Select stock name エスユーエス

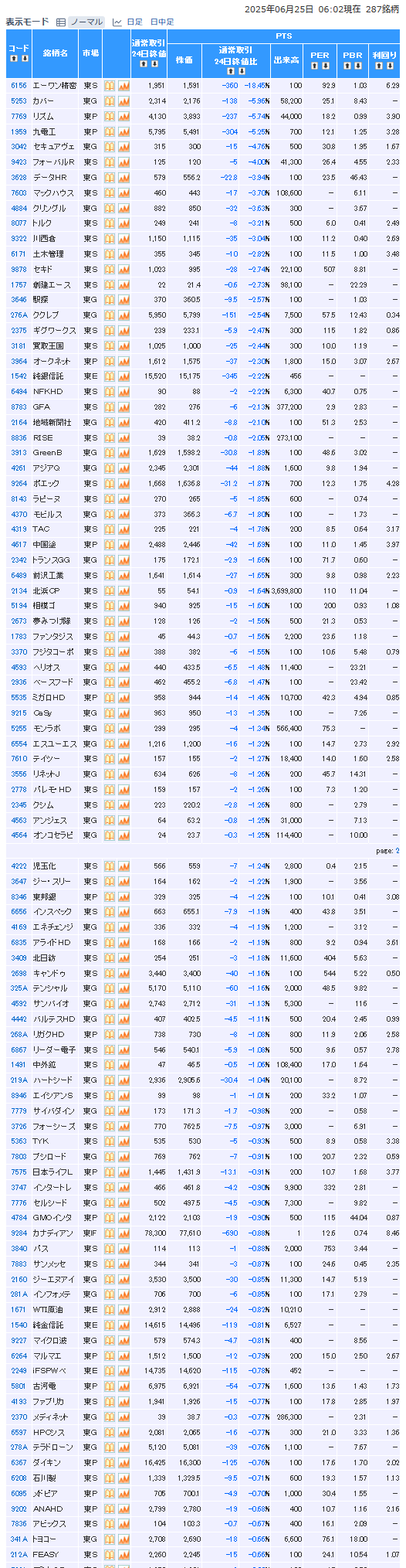(x=54, y=743)
